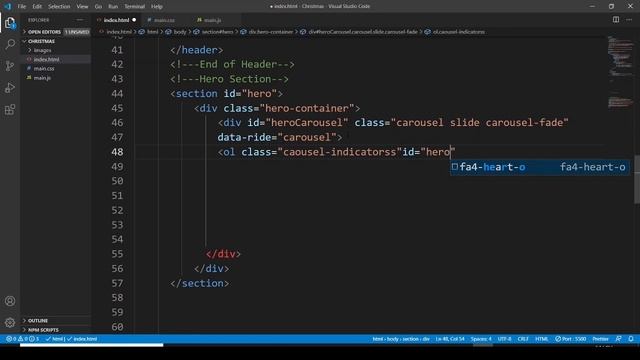
Task: Click the 1 UNSAVED badge
Action: pos(77,32)
